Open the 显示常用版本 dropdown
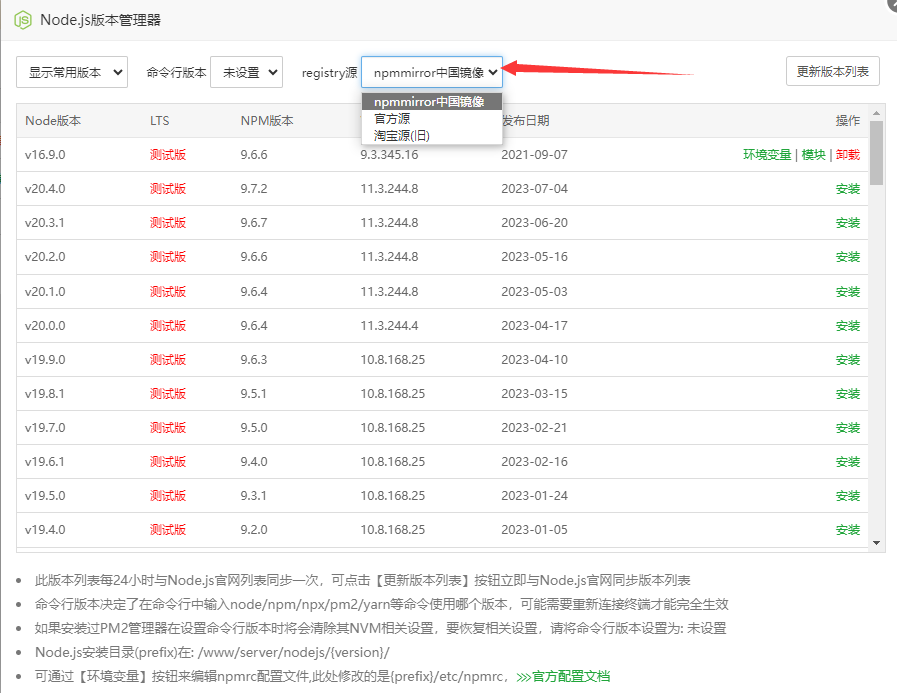 (x=72, y=72)
